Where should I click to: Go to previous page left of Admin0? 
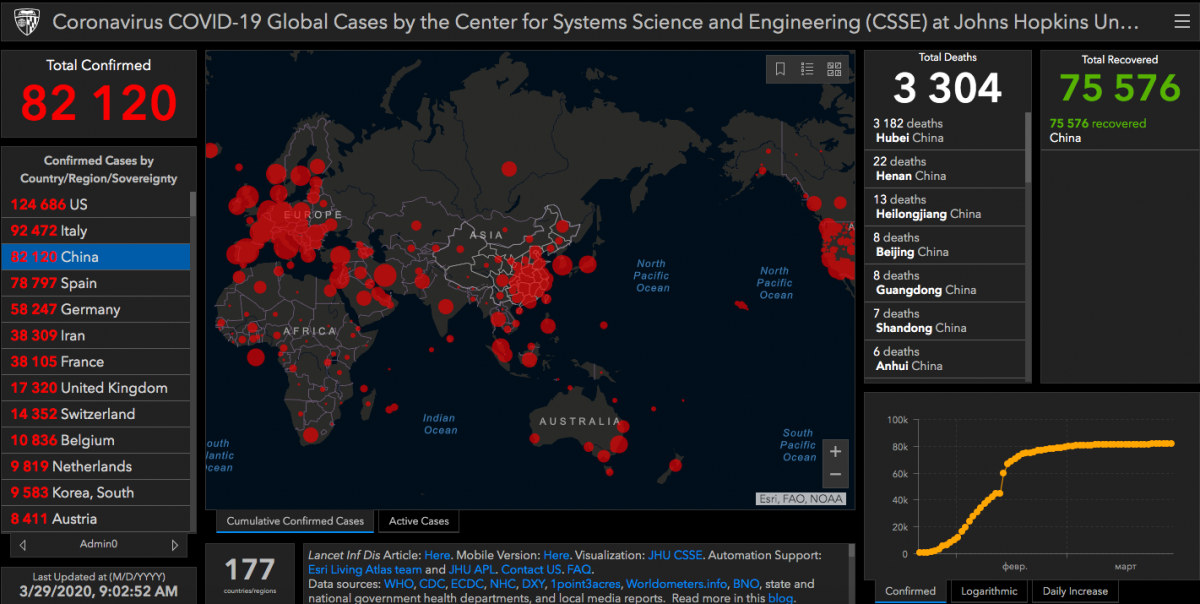[x=23, y=545]
